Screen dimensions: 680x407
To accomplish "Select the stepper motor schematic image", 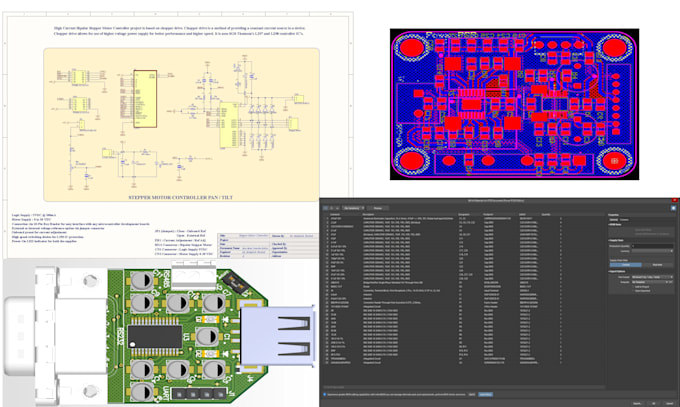I will point(178,135).
